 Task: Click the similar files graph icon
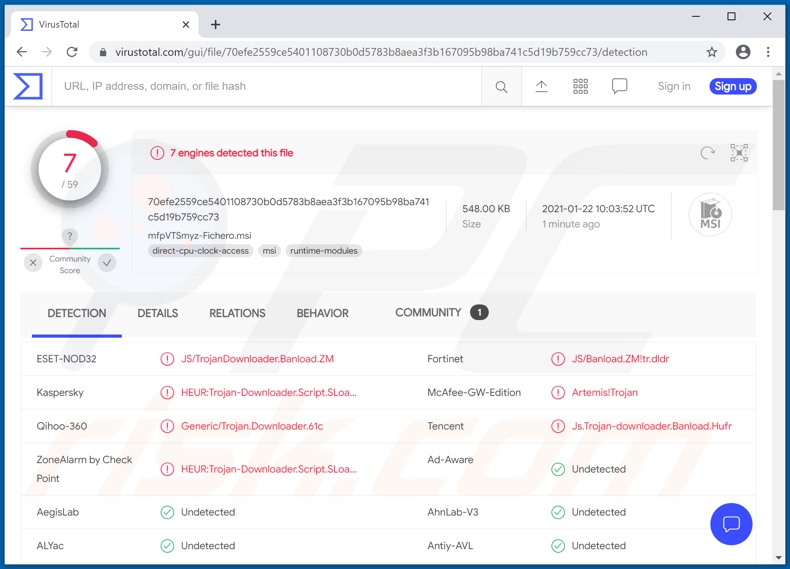click(739, 153)
